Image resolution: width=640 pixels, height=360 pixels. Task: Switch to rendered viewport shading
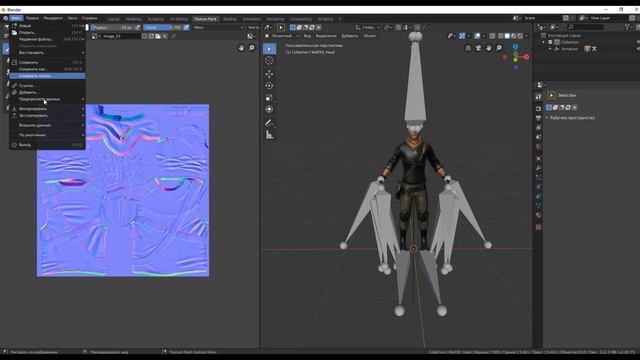coord(520,36)
